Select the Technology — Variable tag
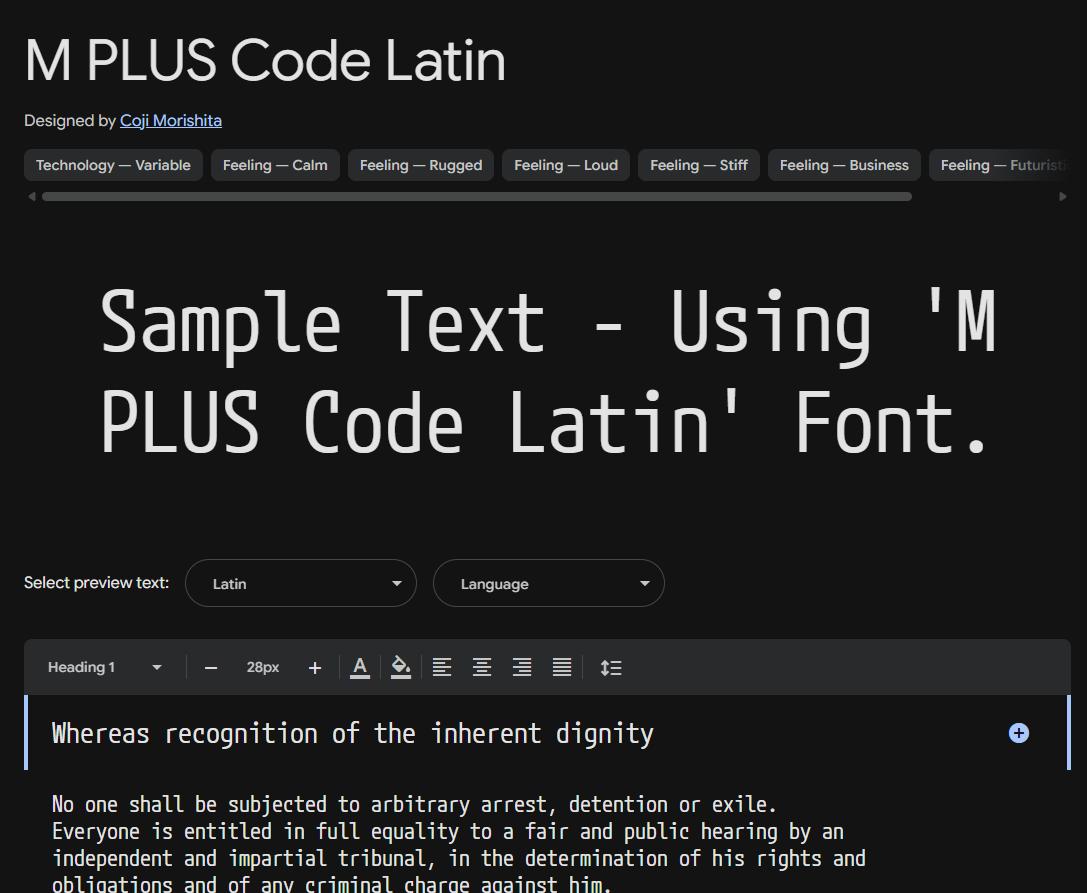 pyautogui.click(x=113, y=165)
